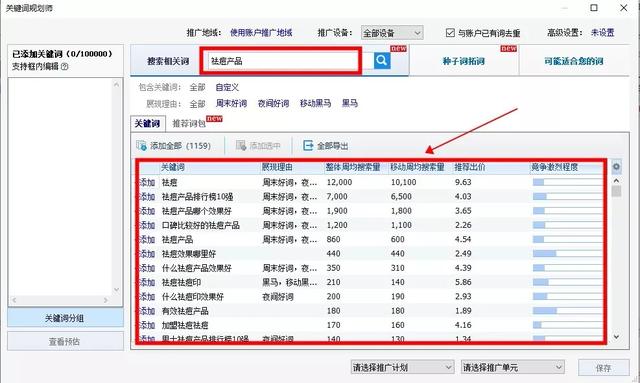Click competition bar of 祛痘 row

coord(567,183)
